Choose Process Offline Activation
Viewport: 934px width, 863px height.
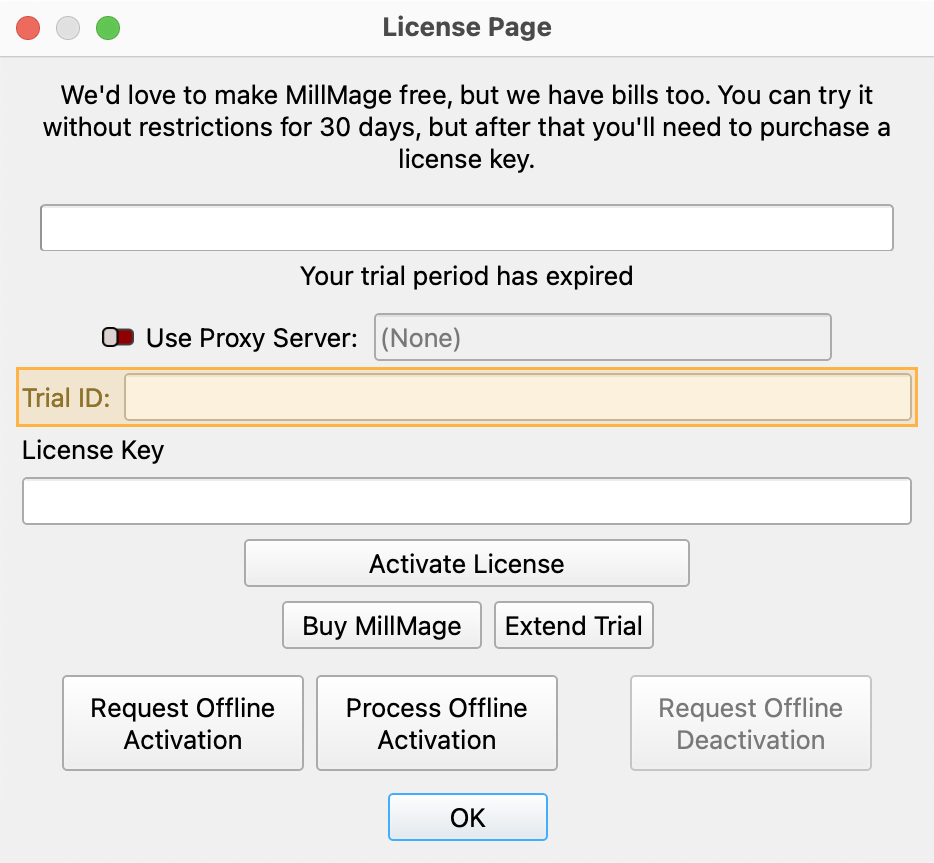pos(437,724)
